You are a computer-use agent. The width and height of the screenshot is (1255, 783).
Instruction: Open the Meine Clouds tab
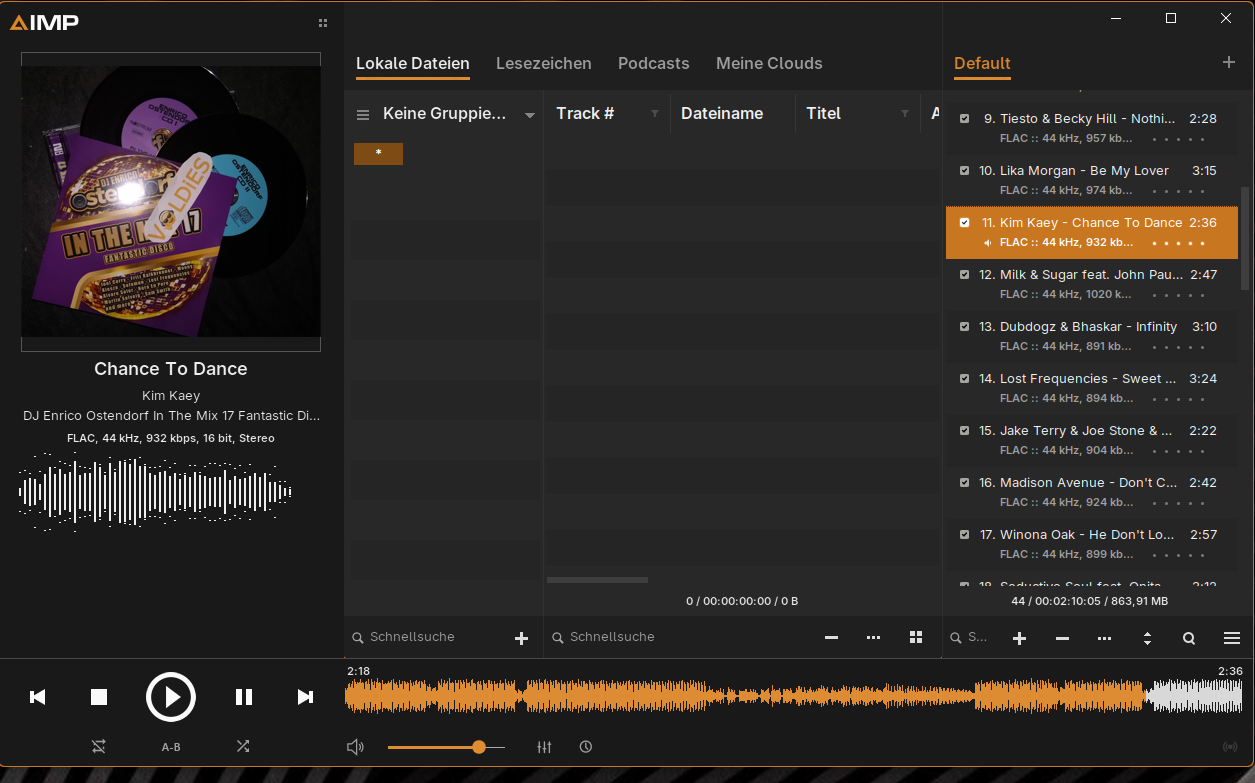(769, 63)
